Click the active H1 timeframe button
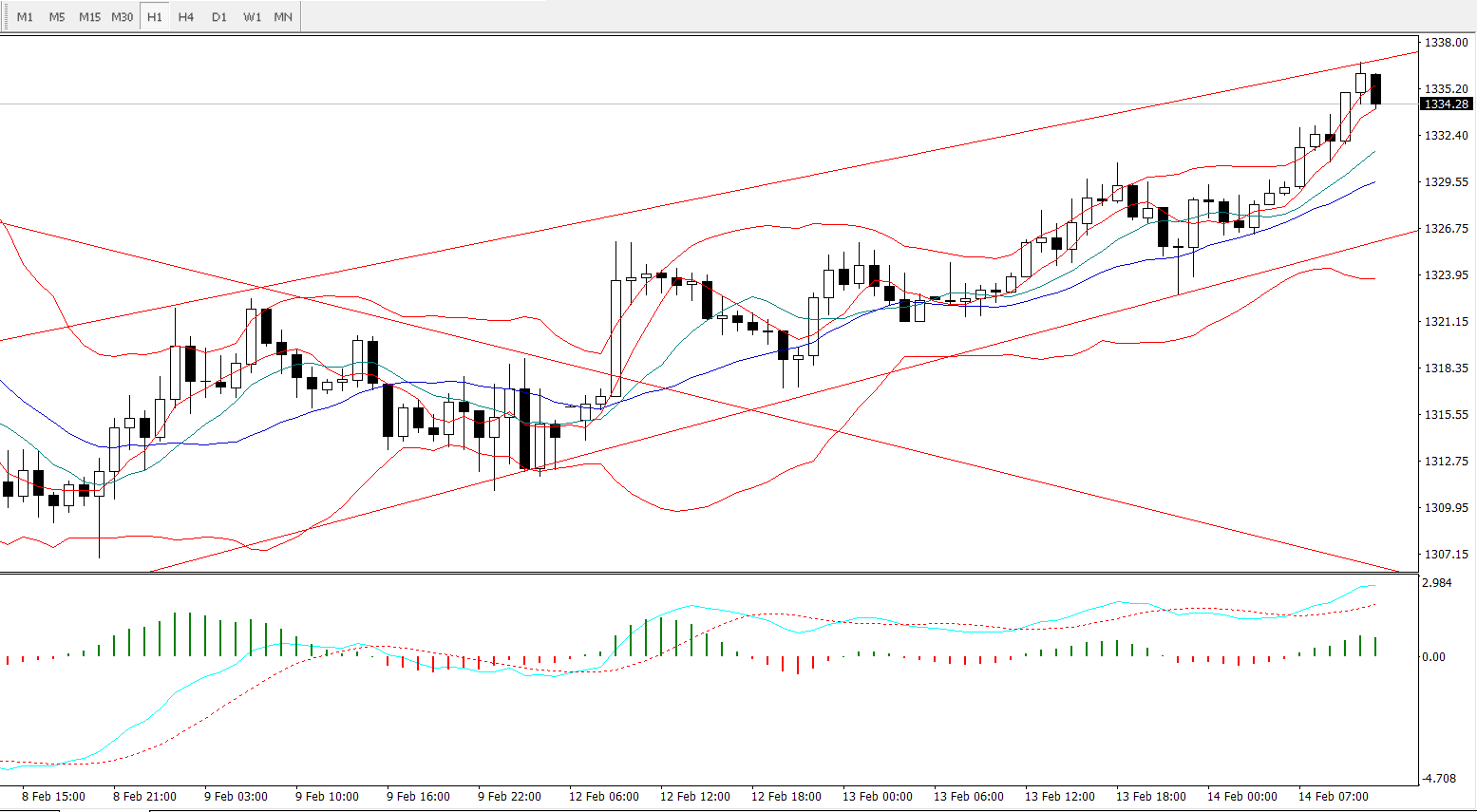Viewport: 1477px width, 812px height. point(155,17)
